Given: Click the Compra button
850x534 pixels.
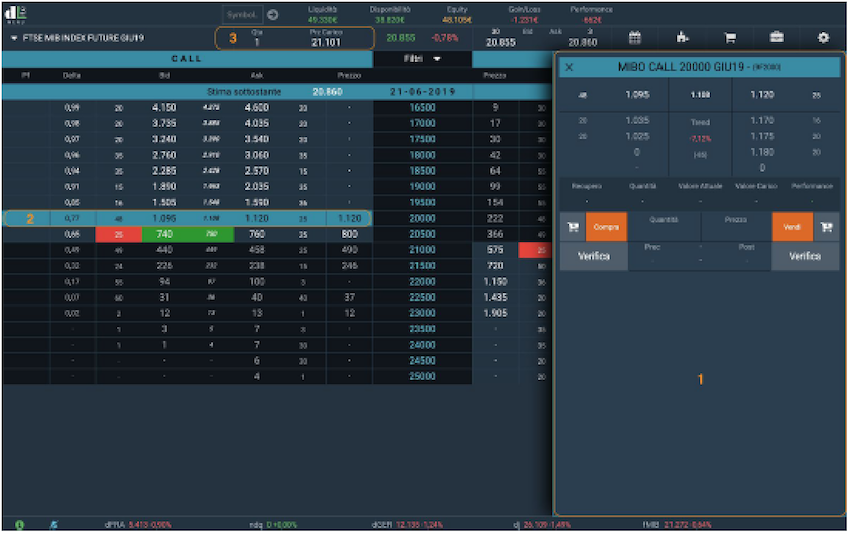Looking at the screenshot, I should pos(606,227).
